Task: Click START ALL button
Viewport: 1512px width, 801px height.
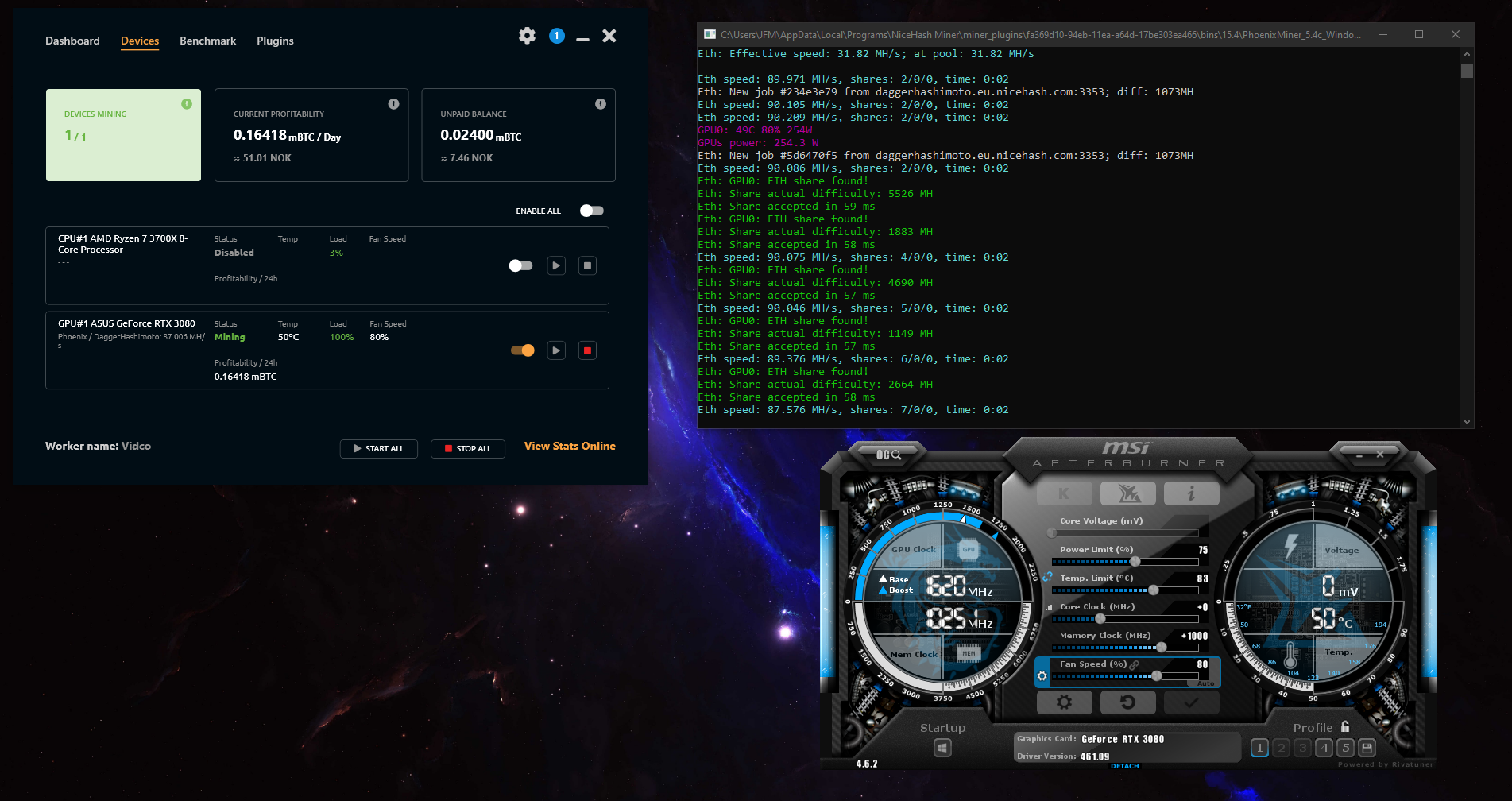Action: (x=379, y=448)
